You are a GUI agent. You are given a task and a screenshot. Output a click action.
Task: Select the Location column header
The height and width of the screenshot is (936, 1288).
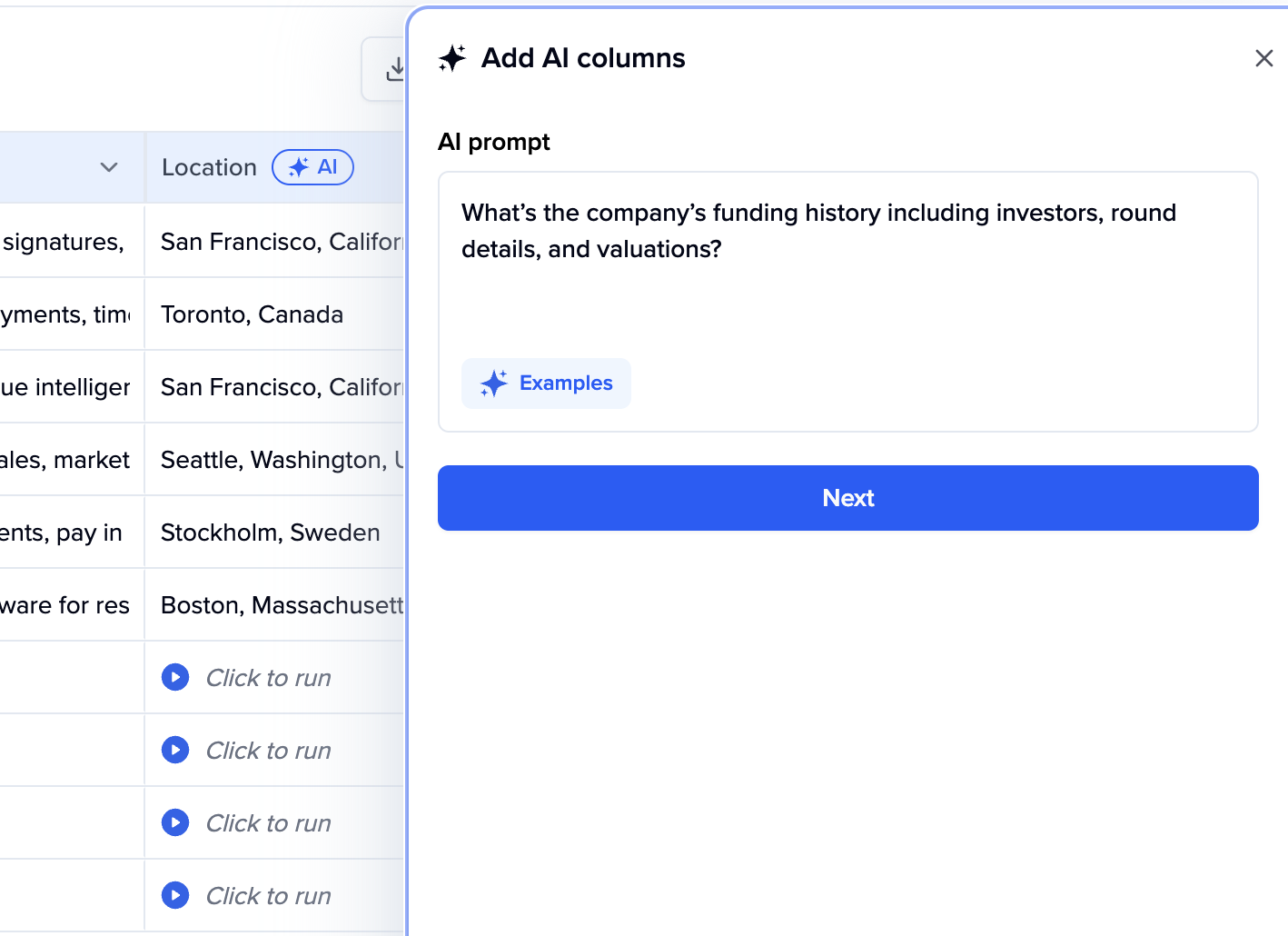click(210, 167)
